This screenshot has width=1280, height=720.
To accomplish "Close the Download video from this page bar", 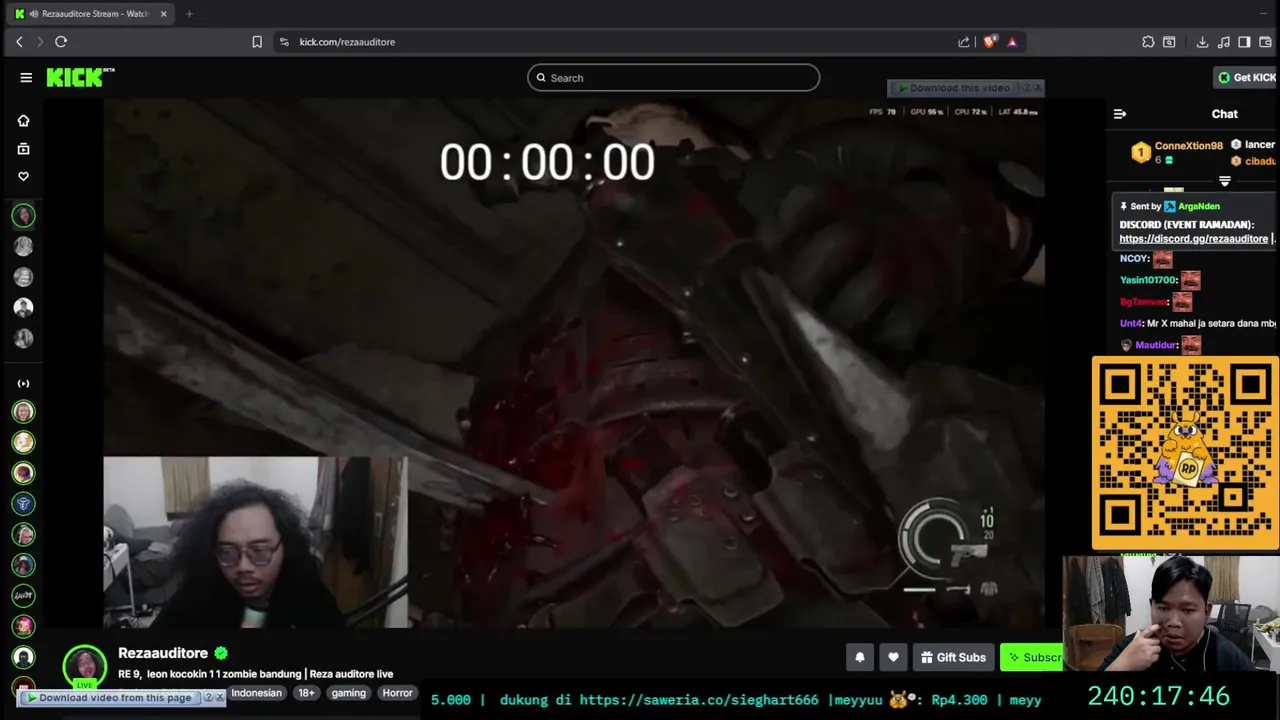I will (x=220, y=698).
